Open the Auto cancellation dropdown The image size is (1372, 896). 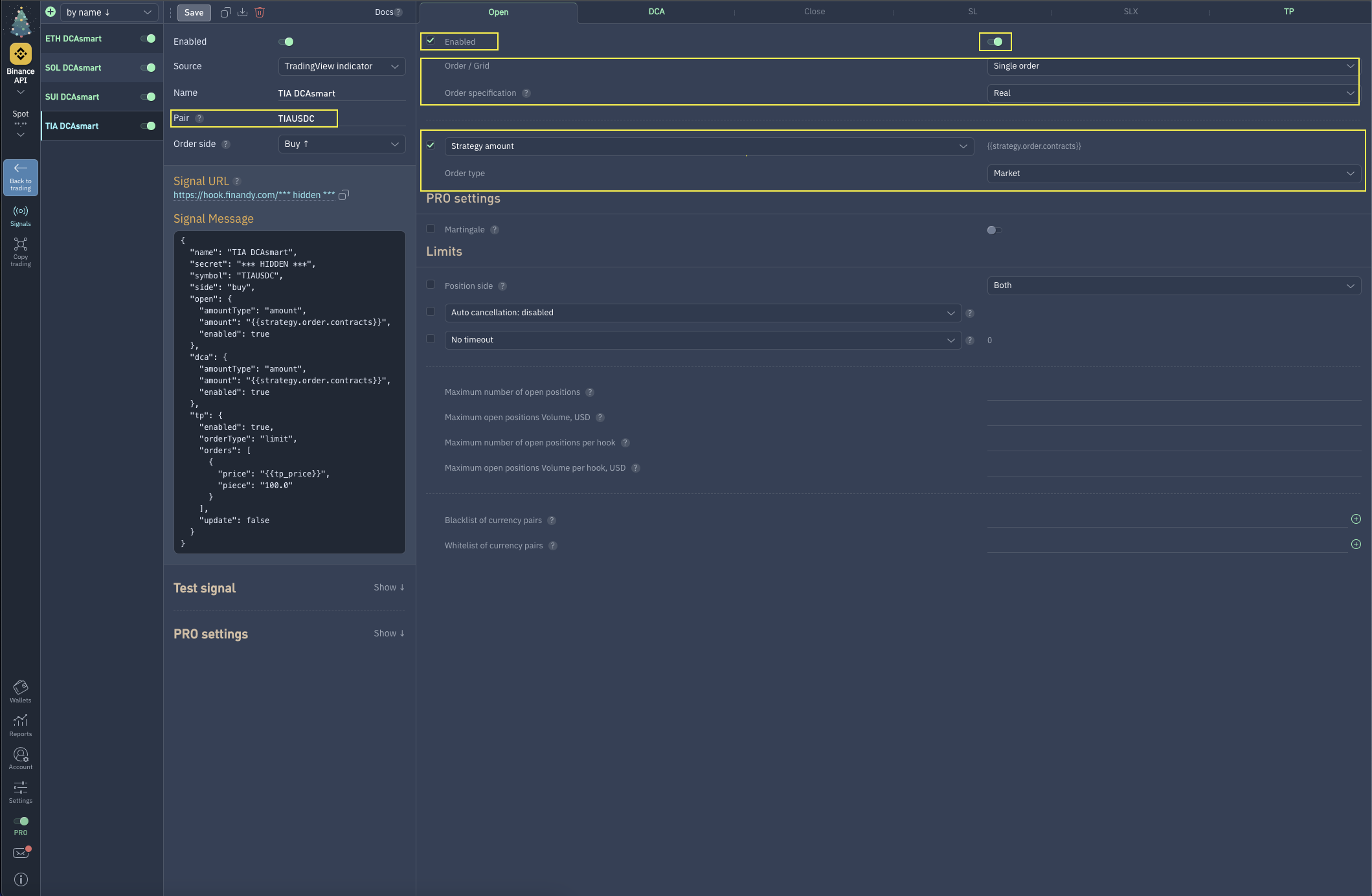[x=703, y=313]
